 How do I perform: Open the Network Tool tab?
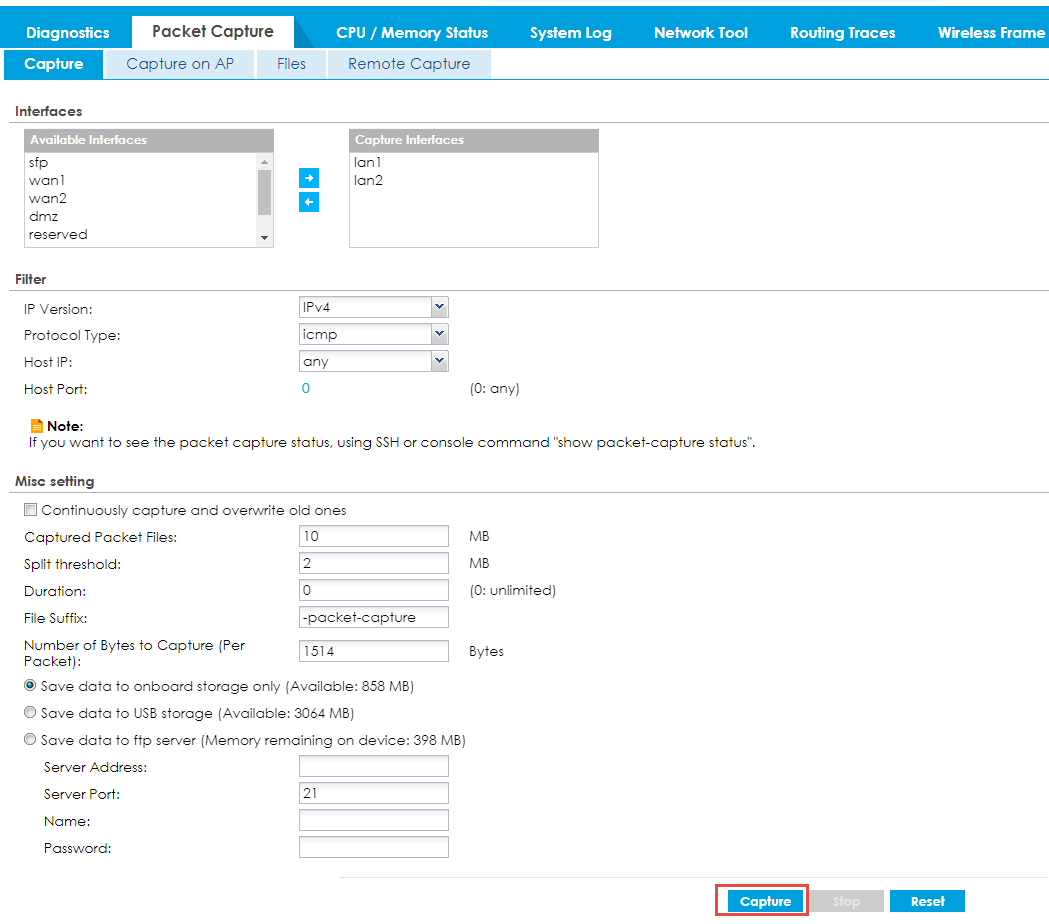coord(700,32)
